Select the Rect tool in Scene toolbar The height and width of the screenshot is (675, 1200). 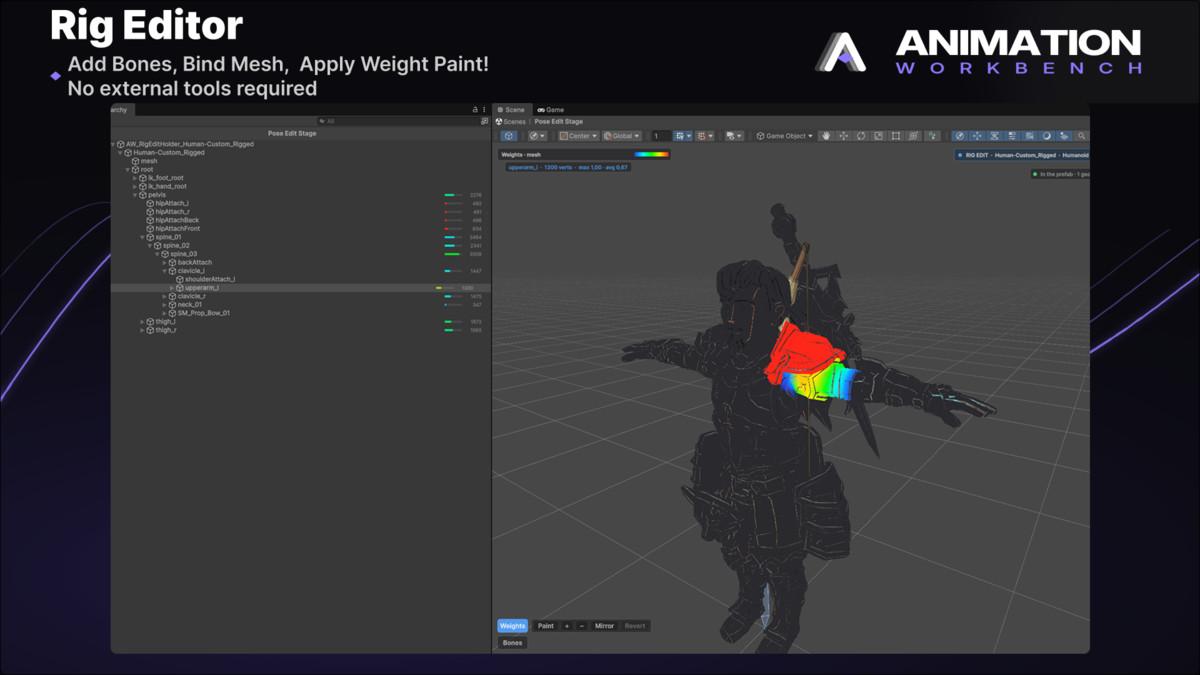tap(896, 136)
